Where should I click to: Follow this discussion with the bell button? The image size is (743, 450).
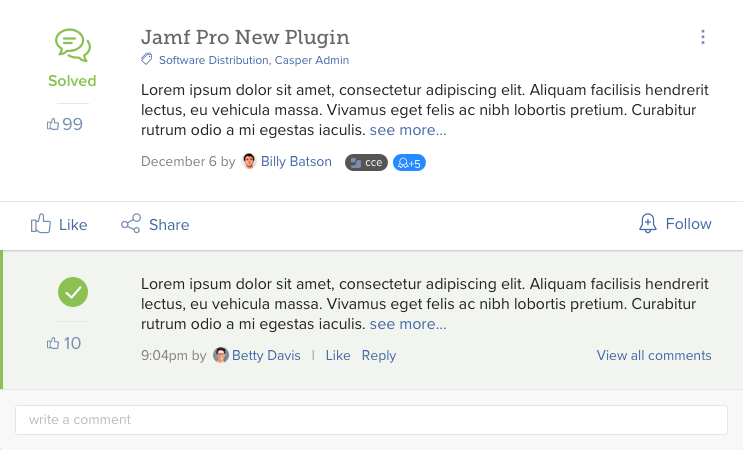click(675, 223)
